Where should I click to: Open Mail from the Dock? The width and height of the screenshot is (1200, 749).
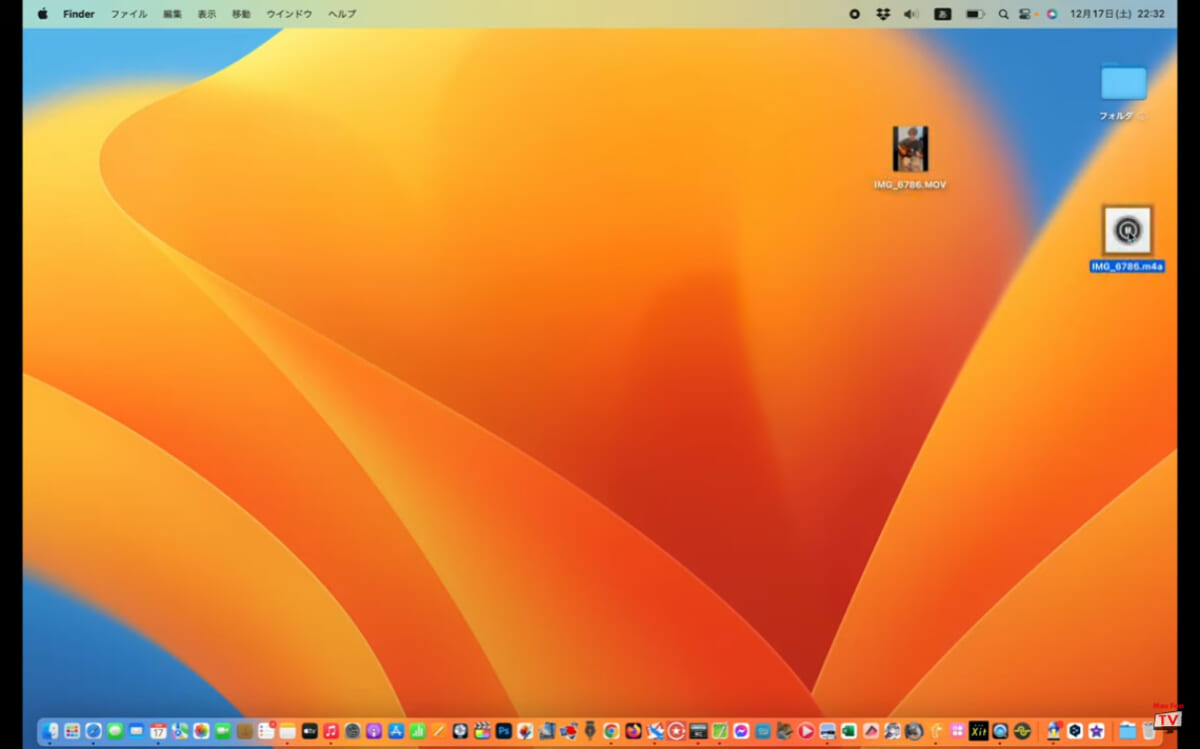(x=136, y=731)
